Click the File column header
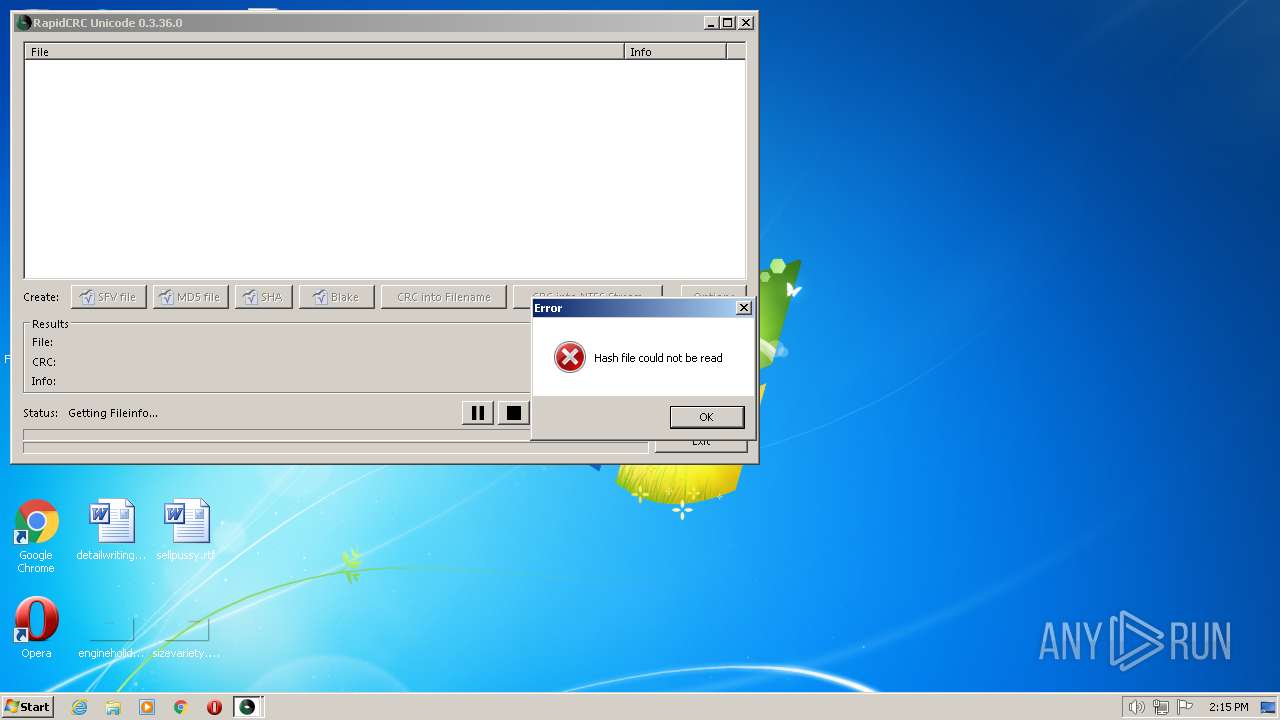This screenshot has height=720, width=1280. tap(325, 52)
